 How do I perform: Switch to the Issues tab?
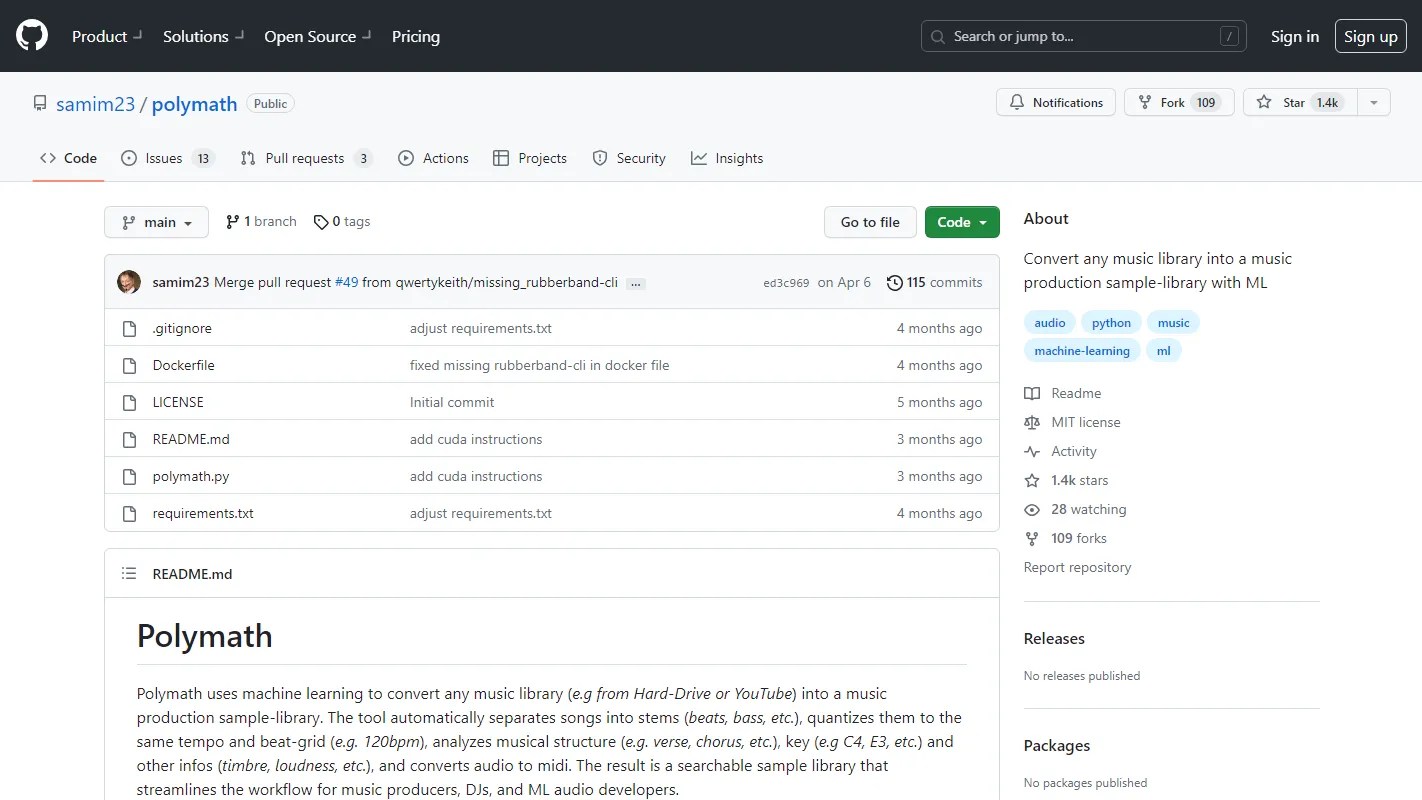coord(167,158)
